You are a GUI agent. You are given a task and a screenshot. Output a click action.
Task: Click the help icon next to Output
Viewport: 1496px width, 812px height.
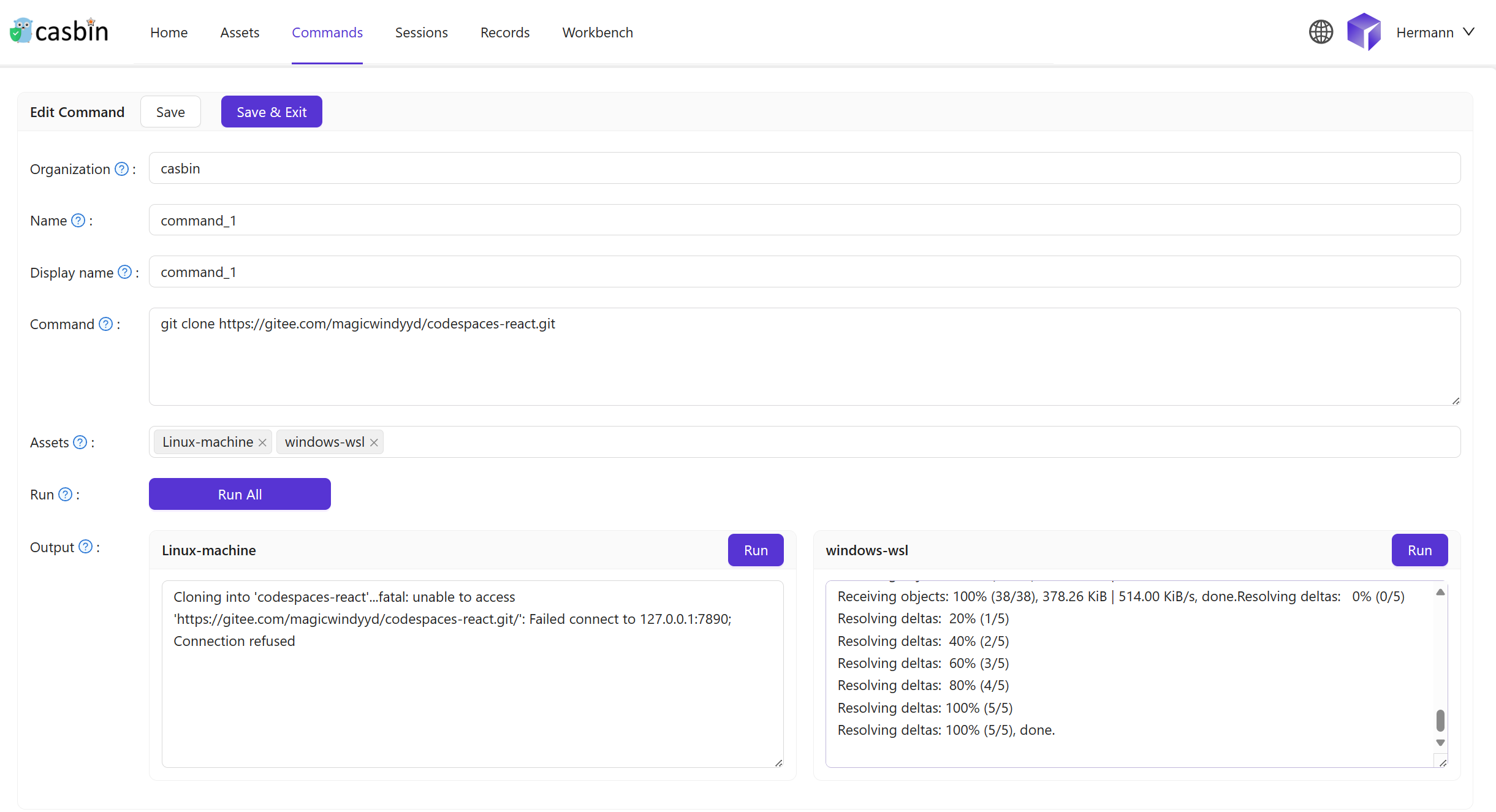(x=86, y=547)
